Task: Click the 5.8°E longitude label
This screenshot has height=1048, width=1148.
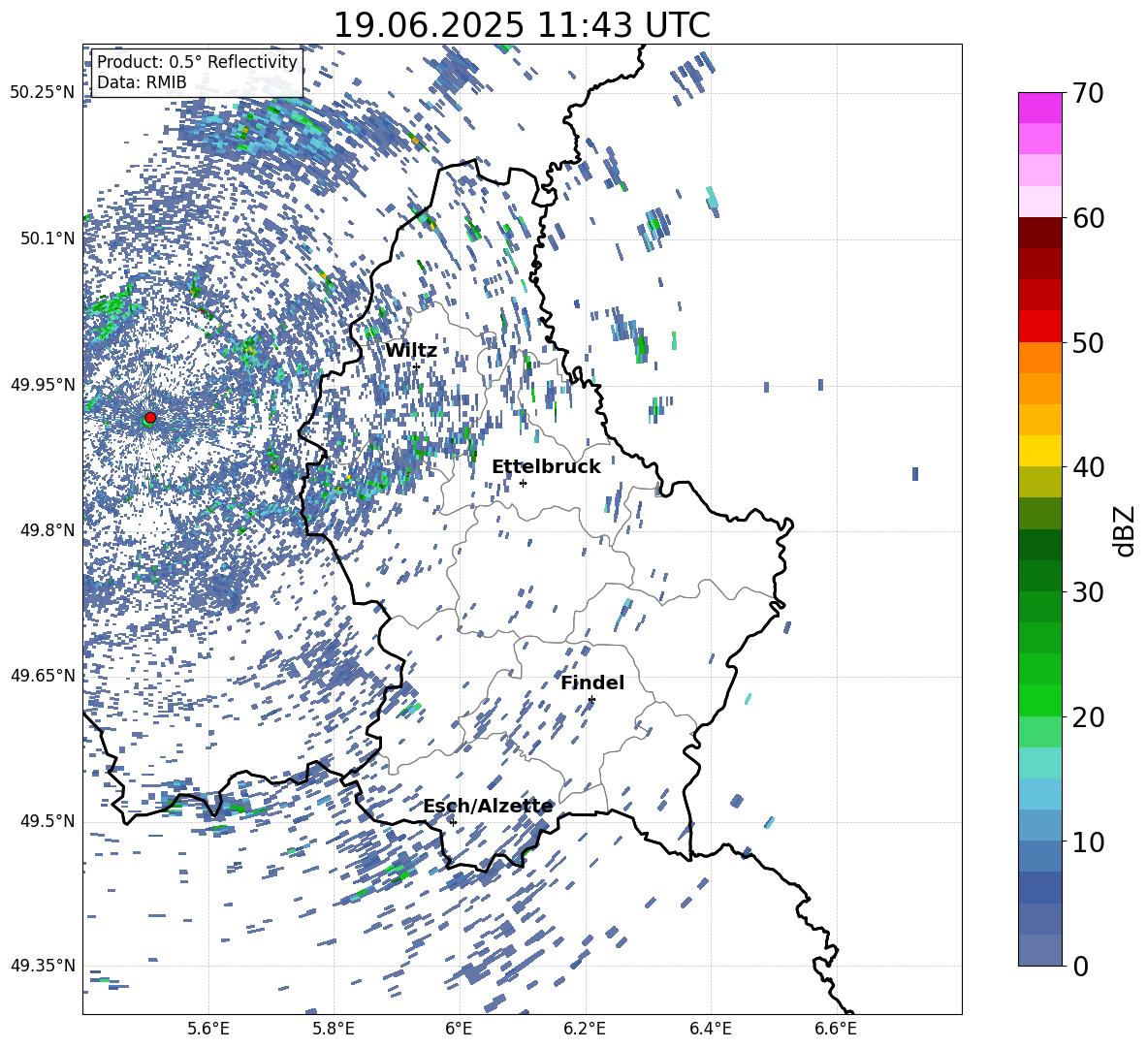Action: [334, 1030]
